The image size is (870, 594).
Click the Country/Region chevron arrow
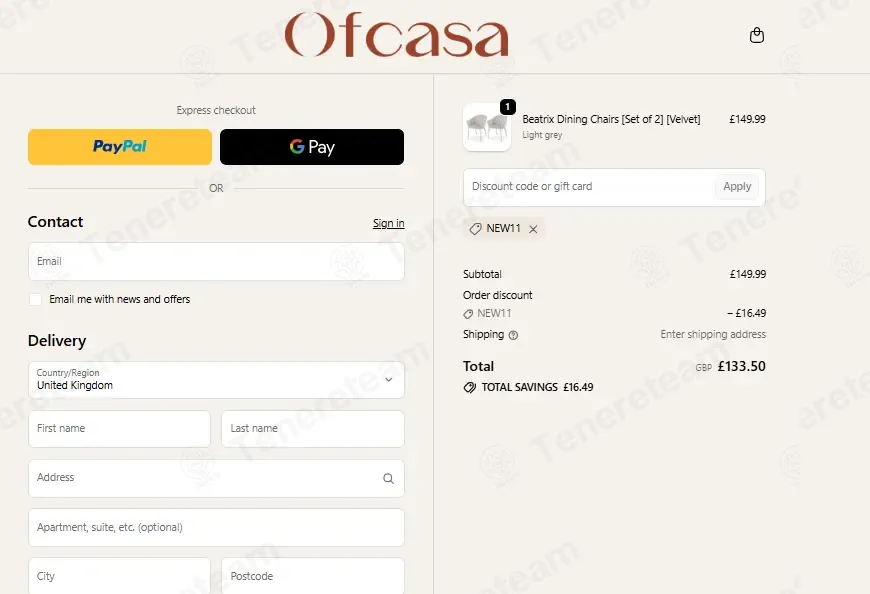388,380
